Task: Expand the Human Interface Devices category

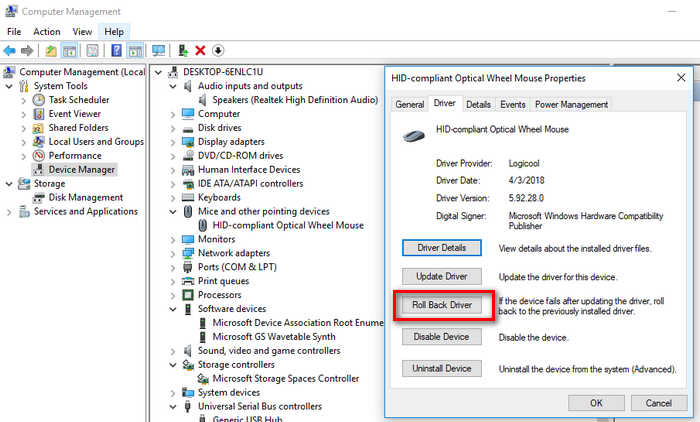Action: tap(173, 170)
